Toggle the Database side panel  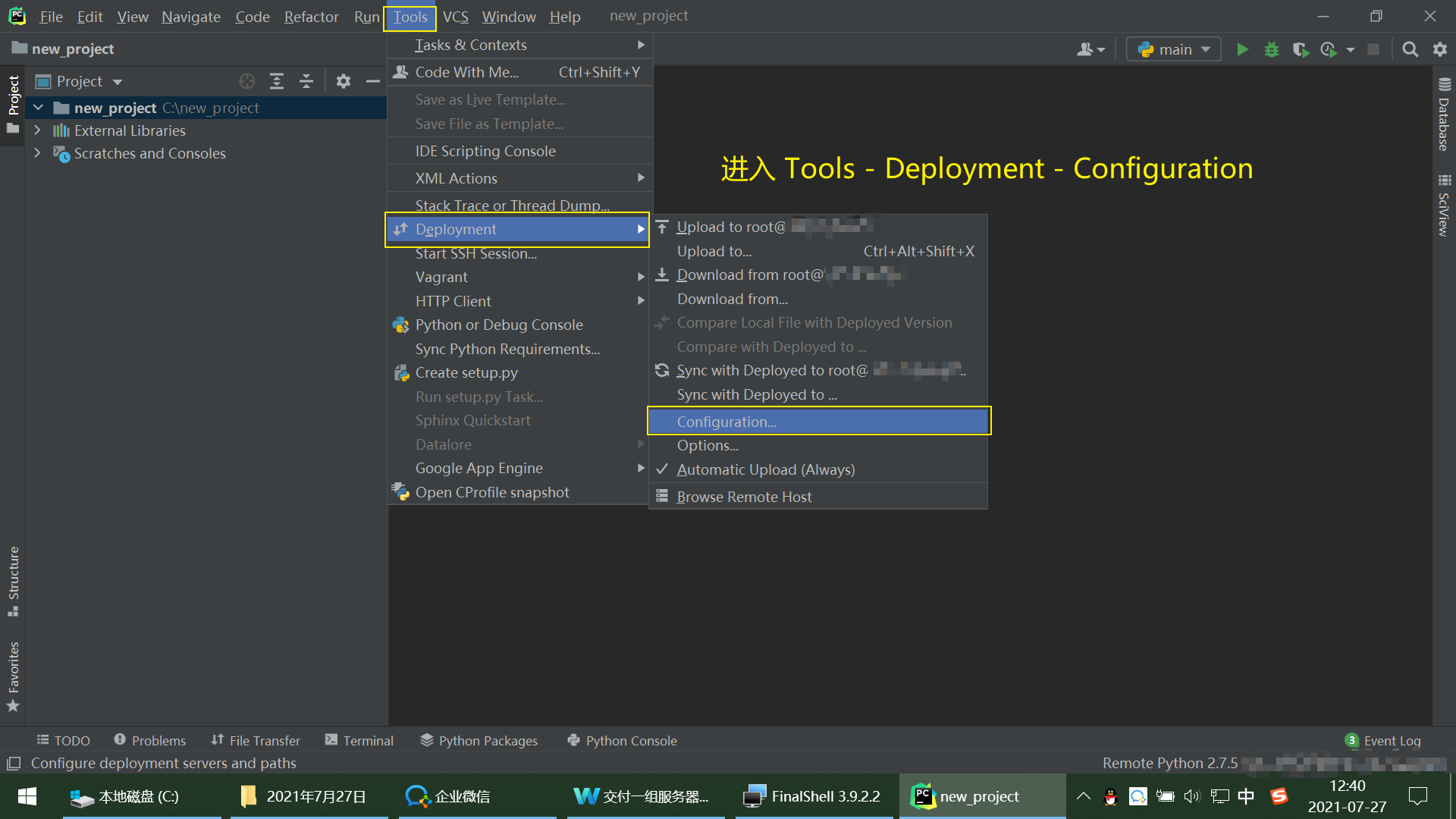click(1444, 115)
